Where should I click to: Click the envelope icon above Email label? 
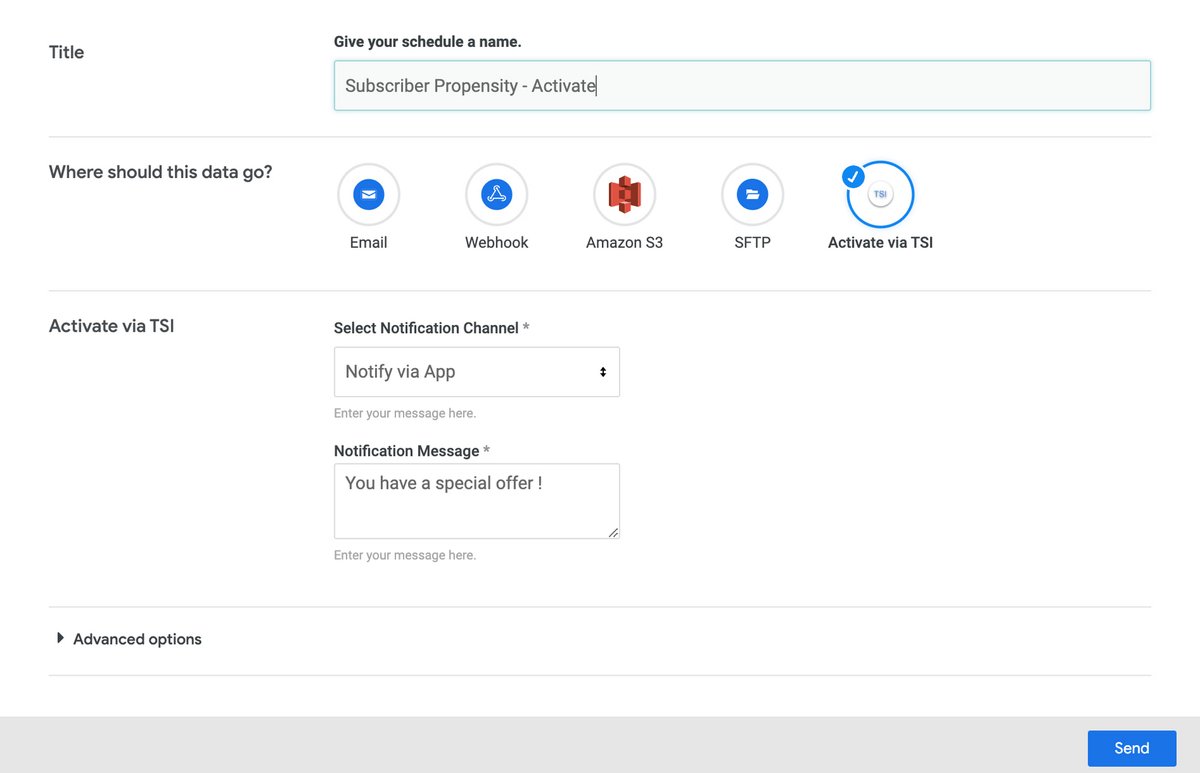click(368, 194)
